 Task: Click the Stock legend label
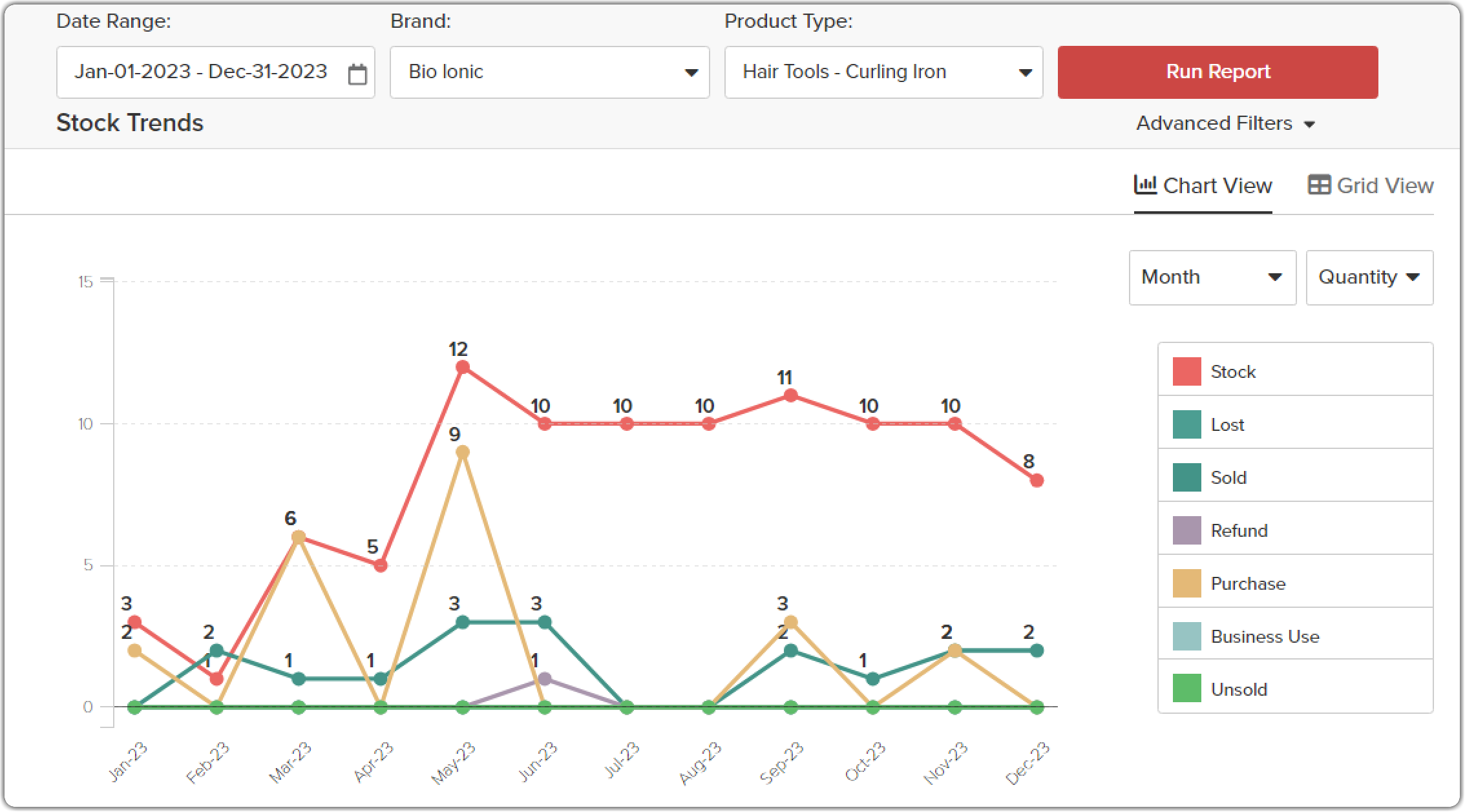(1233, 372)
